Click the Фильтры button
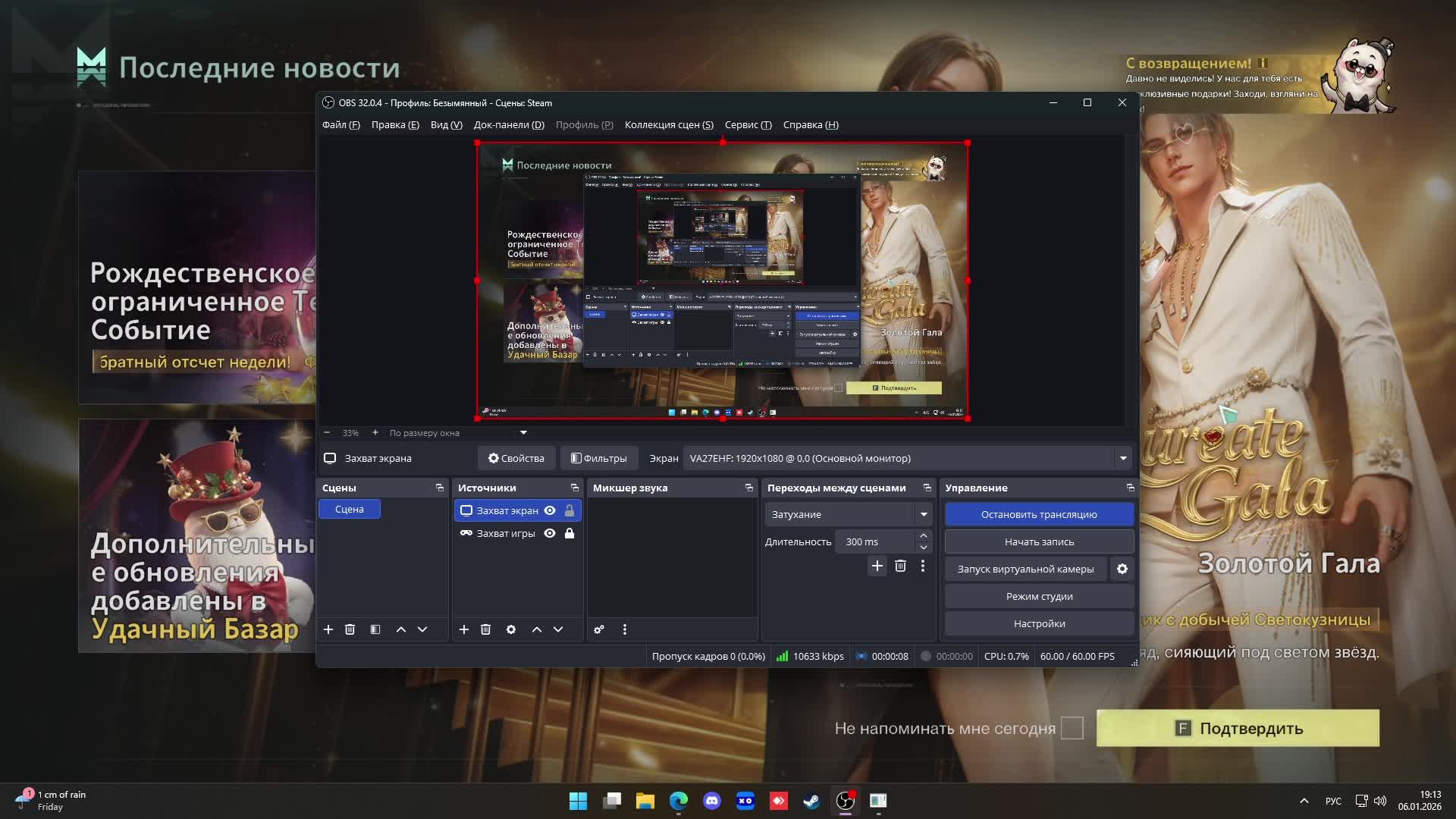 point(599,458)
